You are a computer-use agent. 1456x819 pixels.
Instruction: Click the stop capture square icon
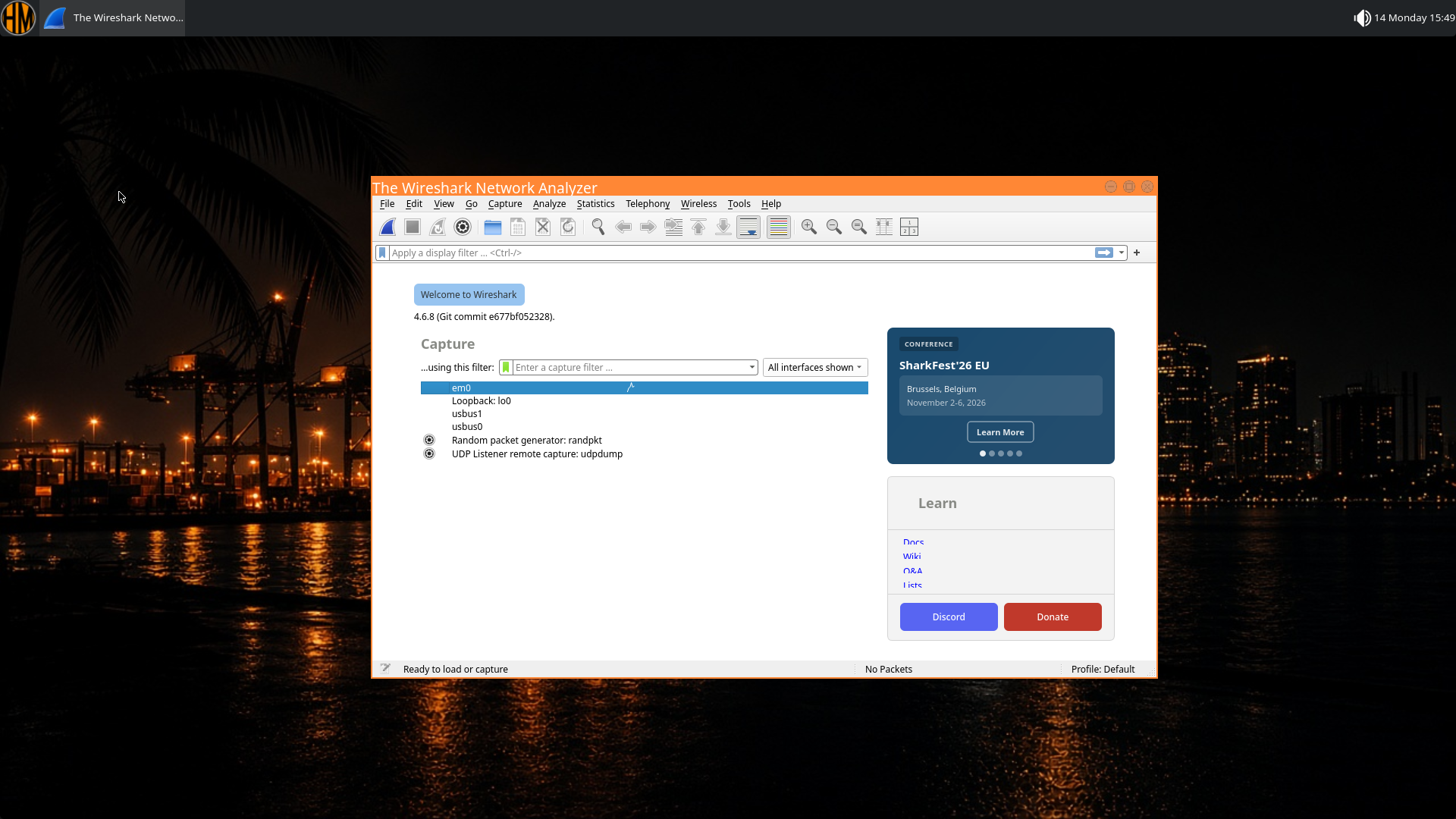413,227
